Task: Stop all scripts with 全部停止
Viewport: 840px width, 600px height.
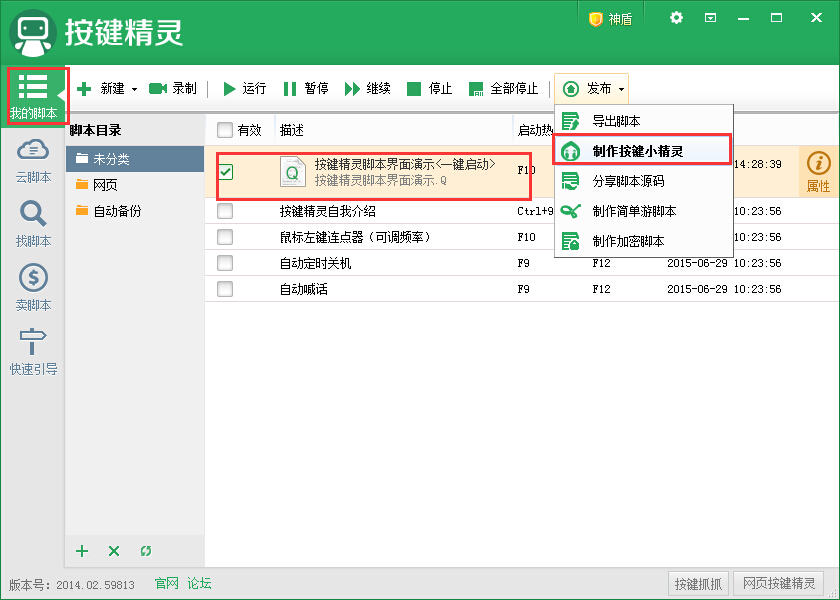Action: (x=503, y=88)
